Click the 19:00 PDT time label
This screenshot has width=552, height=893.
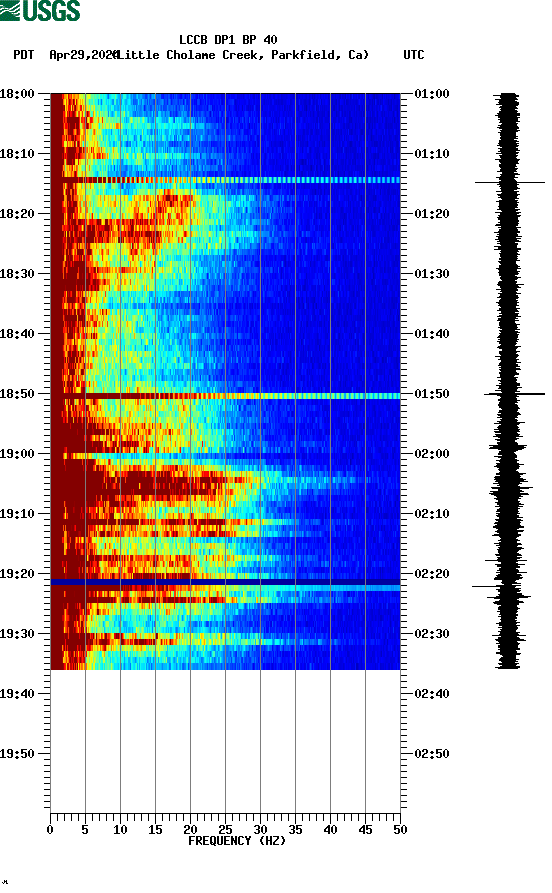[x=17, y=454]
